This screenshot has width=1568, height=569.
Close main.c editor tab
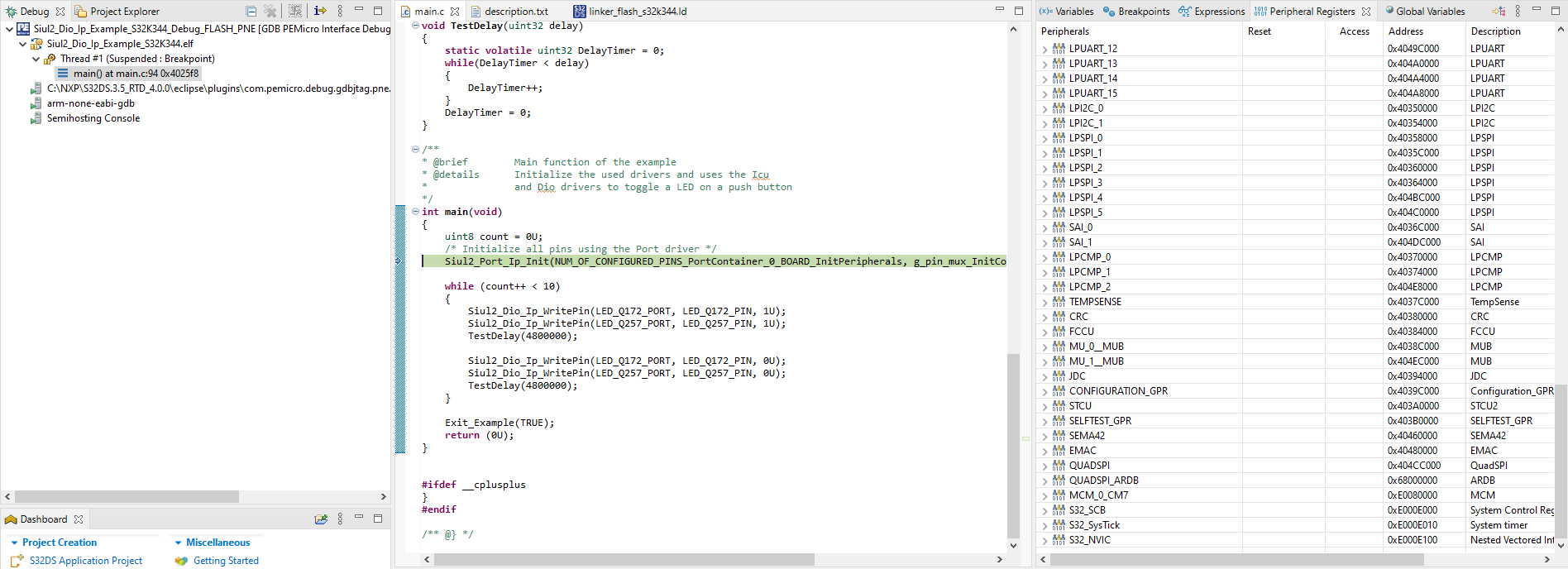455,12
